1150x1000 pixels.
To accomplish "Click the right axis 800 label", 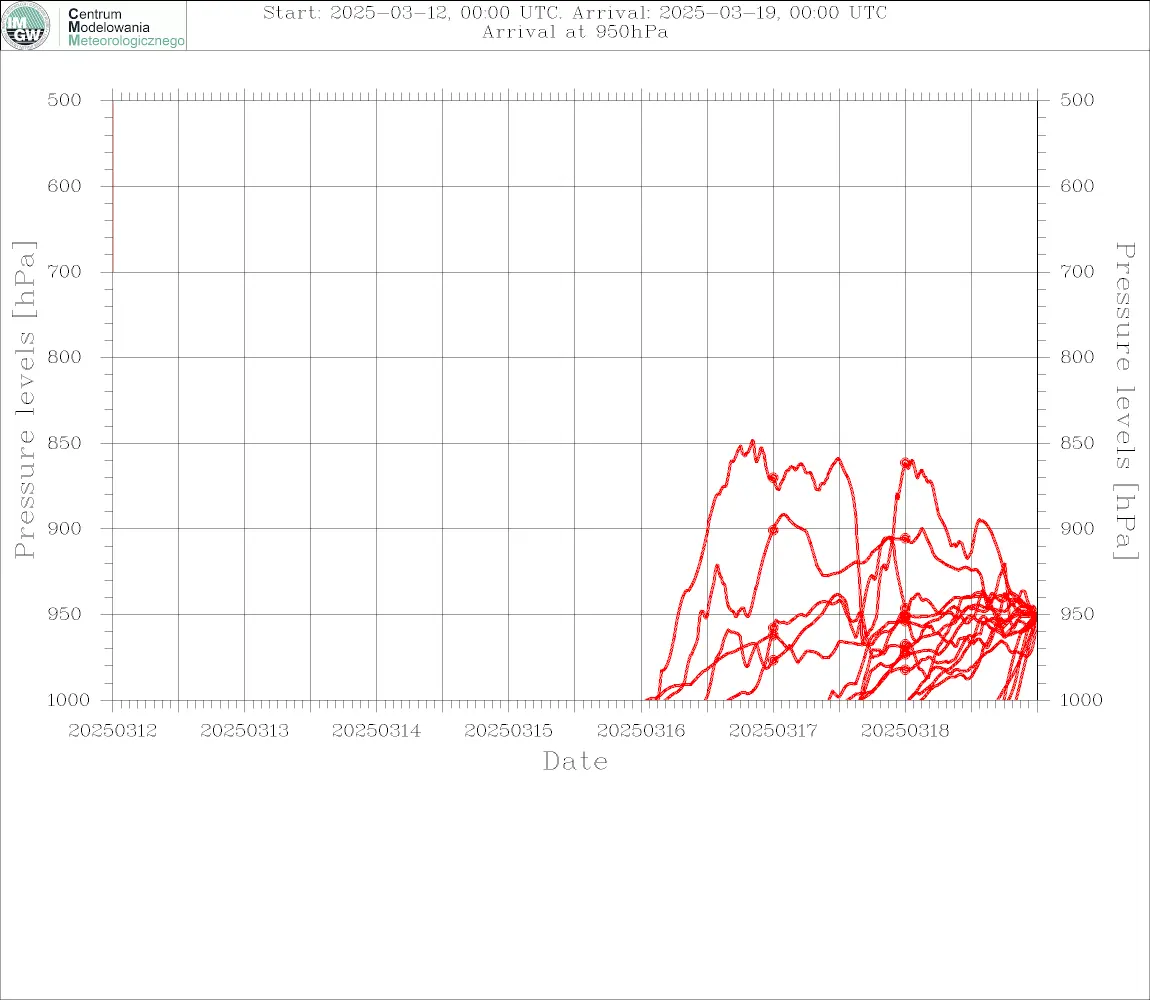I will [1077, 357].
